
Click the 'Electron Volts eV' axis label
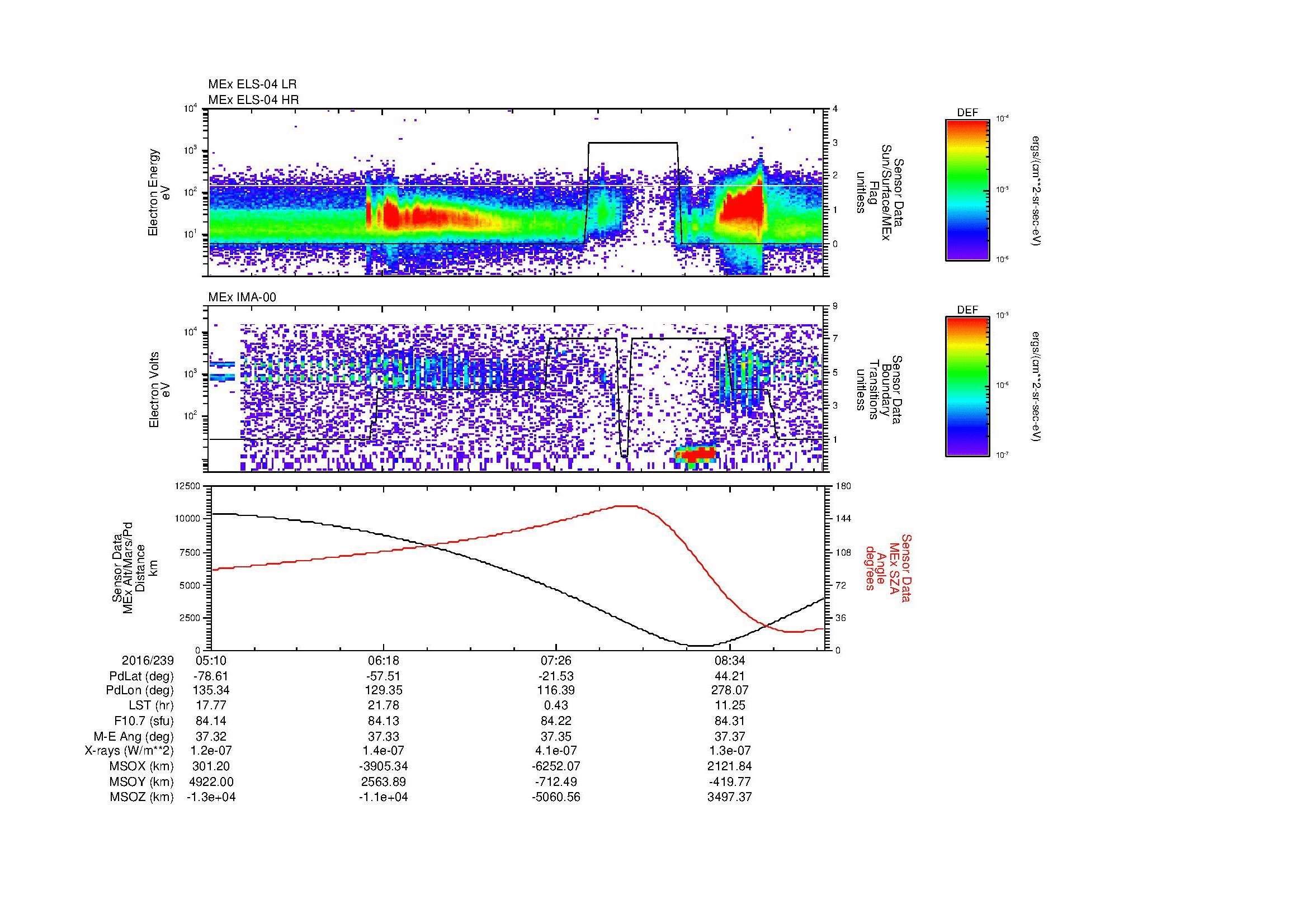[159, 390]
